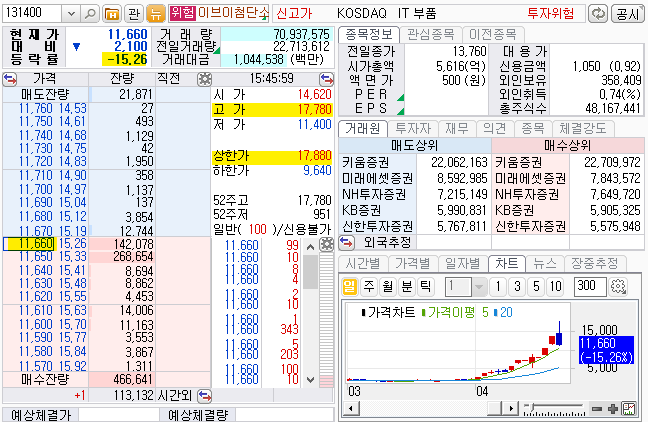This screenshot has width=648, height=422.
Task: Select the 틱 tick chart toggle
Action: click(x=426, y=286)
